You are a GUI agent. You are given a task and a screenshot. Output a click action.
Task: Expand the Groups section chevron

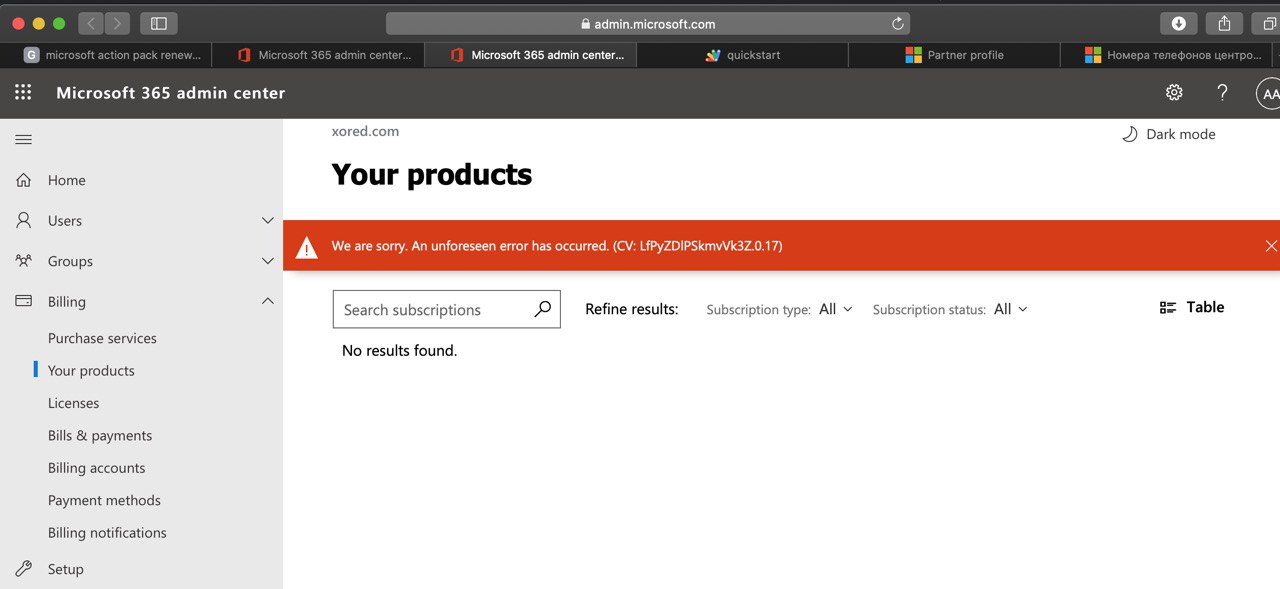pos(267,261)
